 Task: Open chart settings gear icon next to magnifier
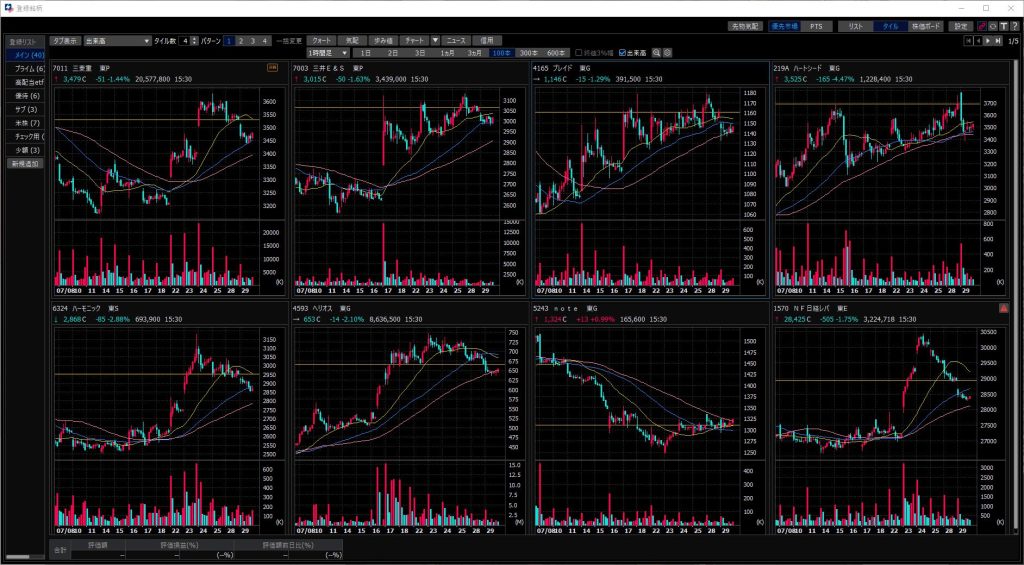click(x=667, y=52)
